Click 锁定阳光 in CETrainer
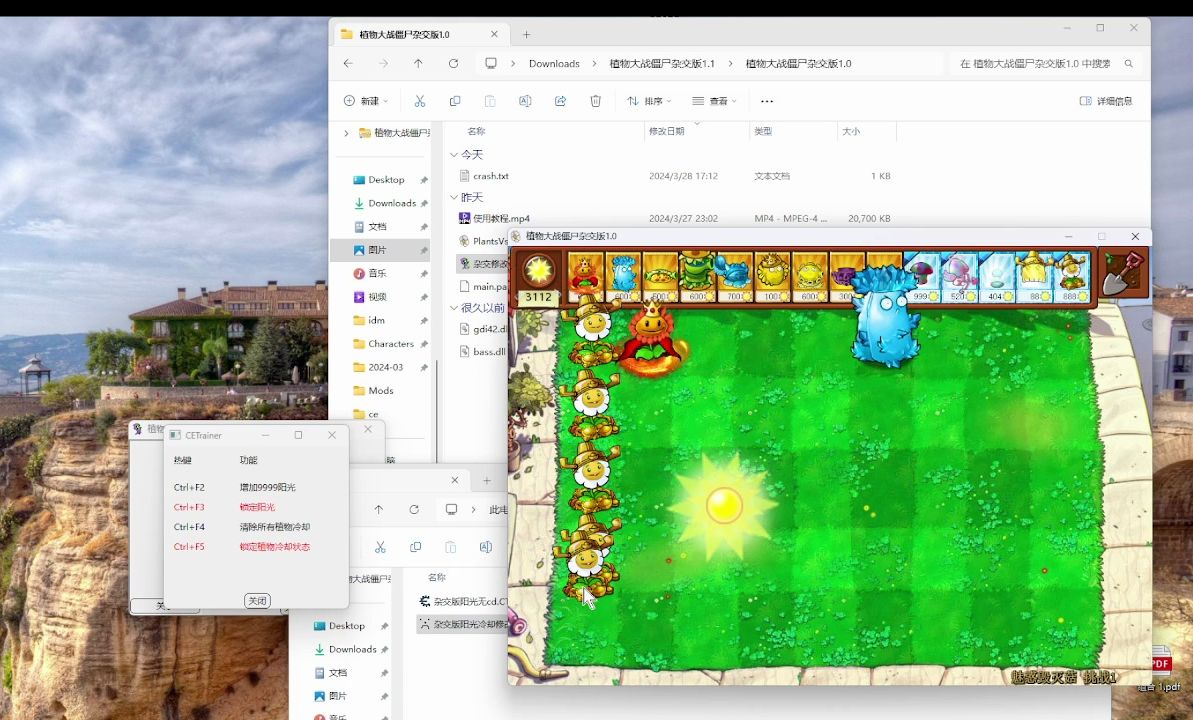The width and height of the screenshot is (1193, 720). [257, 507]
